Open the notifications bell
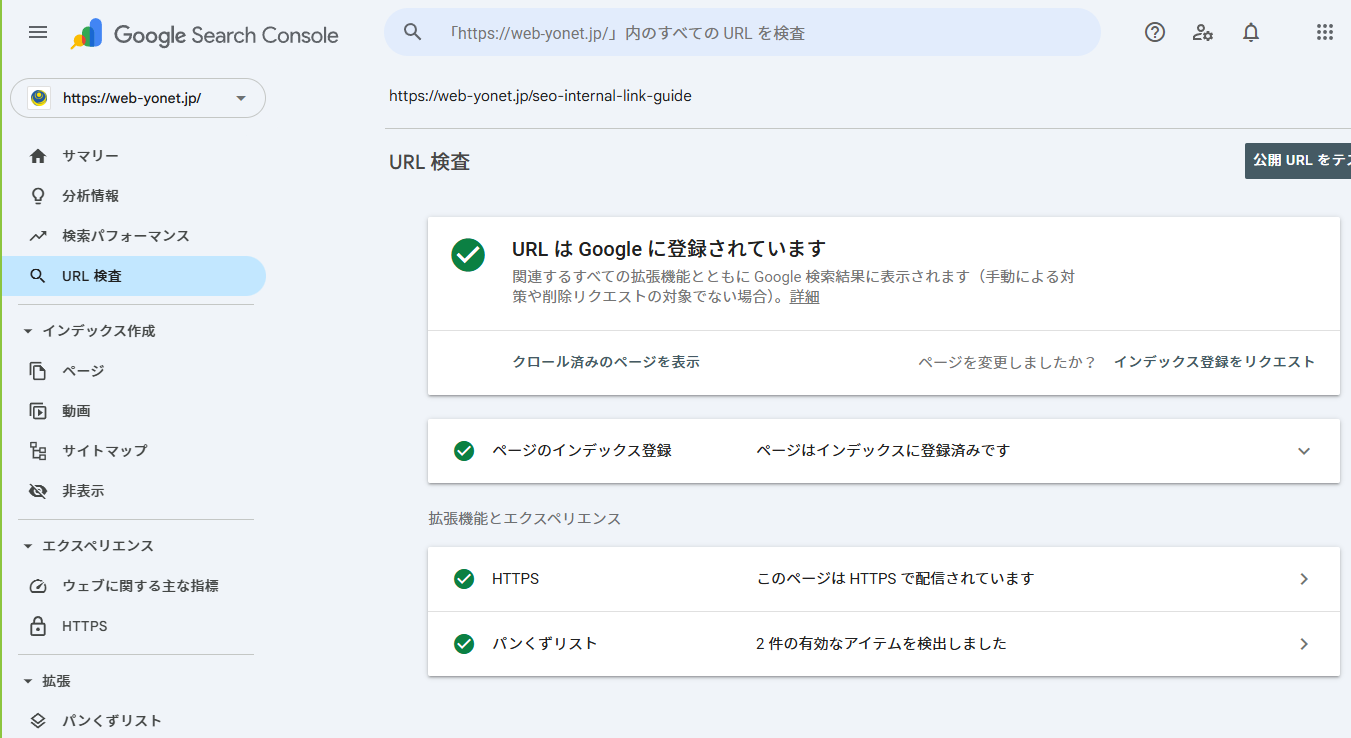 pyautogui.click(x=1251, y=33)
